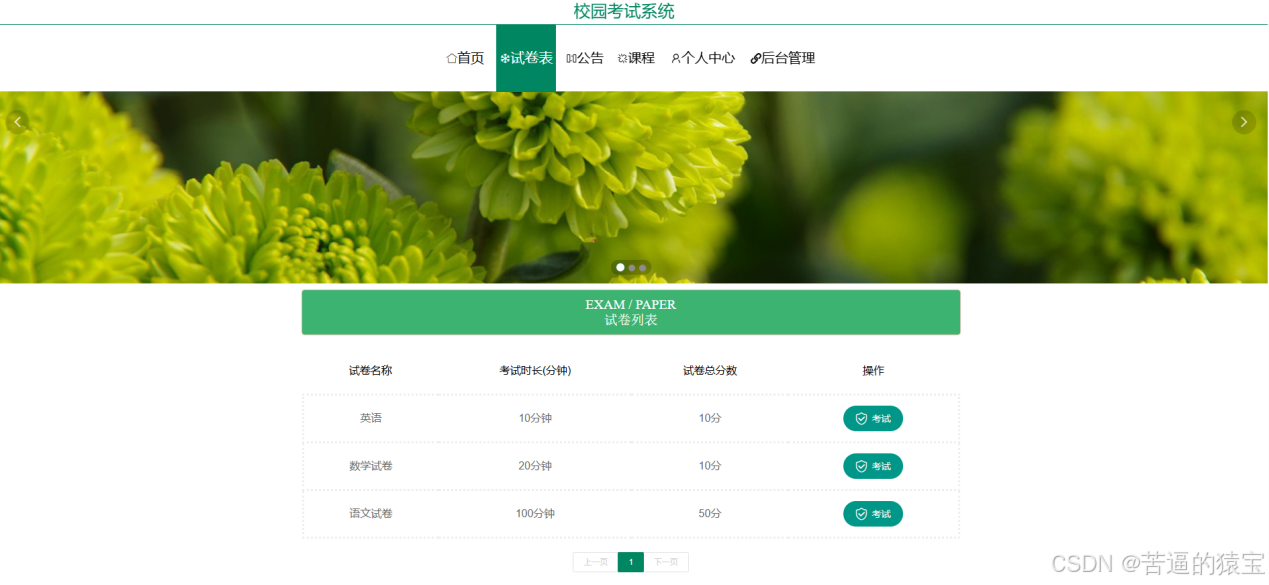Click the 数学试卷 paper name cell
1269x585 pixels.
point(371,466)
